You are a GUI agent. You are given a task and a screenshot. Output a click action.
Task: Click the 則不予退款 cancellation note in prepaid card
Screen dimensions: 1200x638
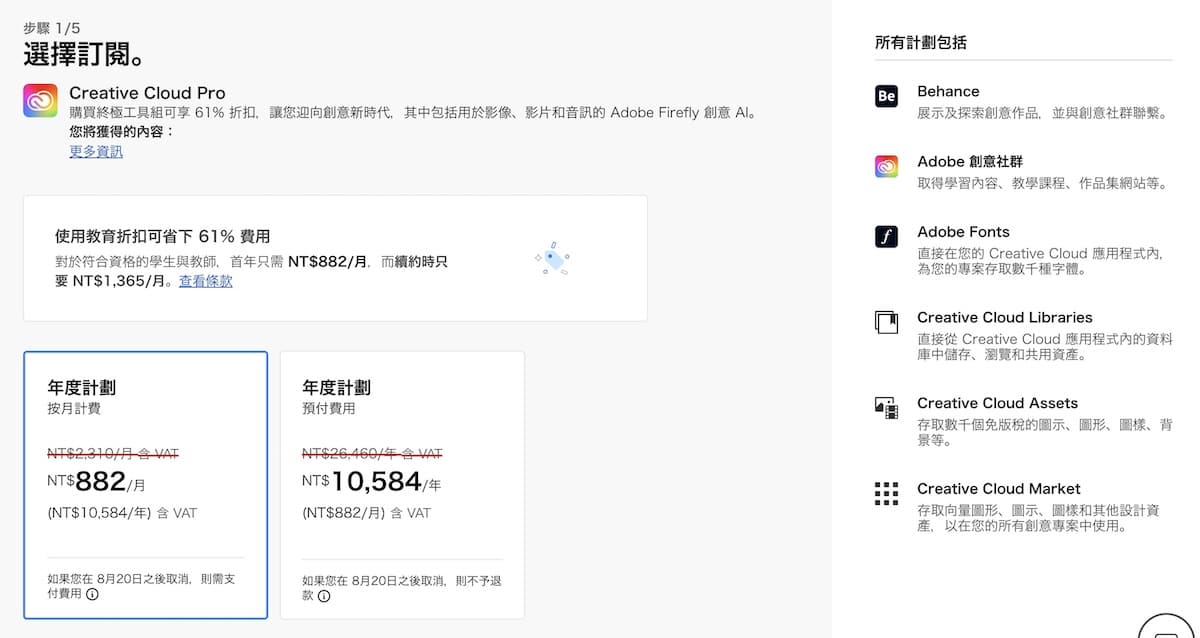[x=402, y=587]
